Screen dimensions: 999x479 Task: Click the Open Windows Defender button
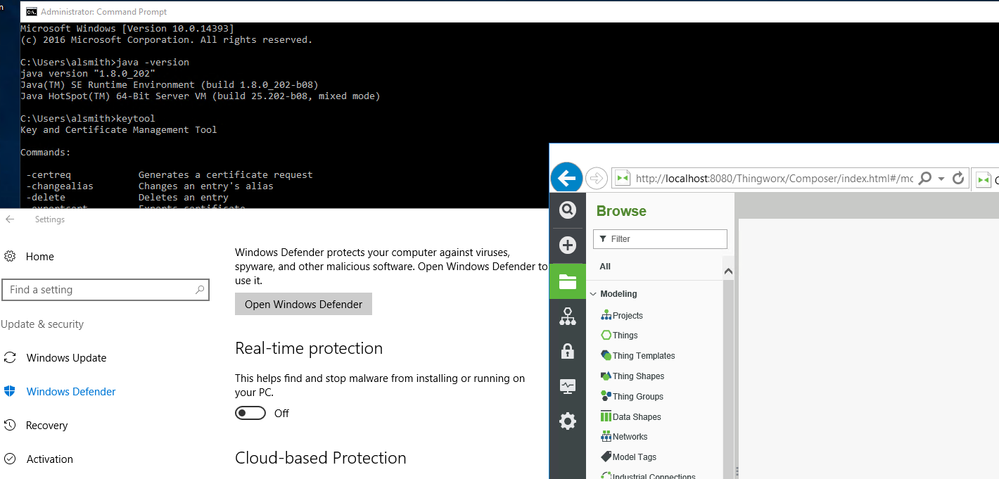[x=303, y=304]
